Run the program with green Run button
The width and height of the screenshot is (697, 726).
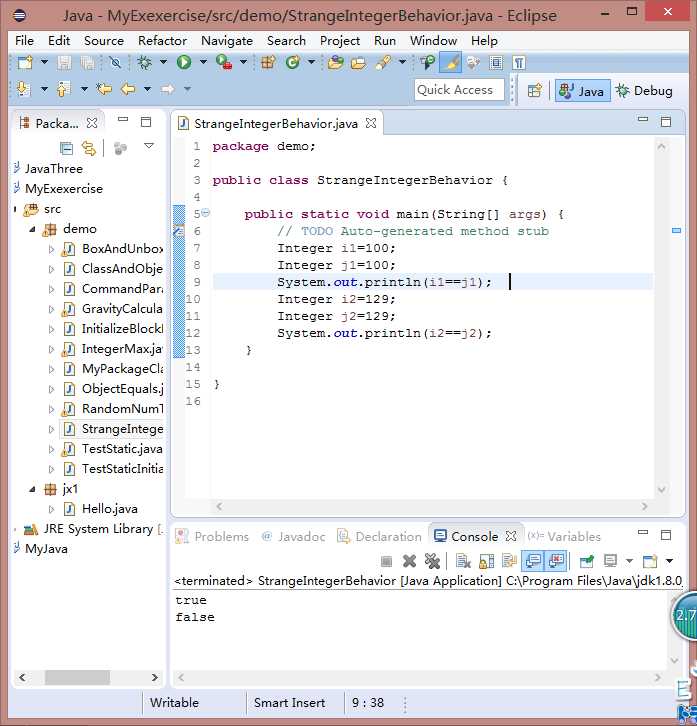184,62
